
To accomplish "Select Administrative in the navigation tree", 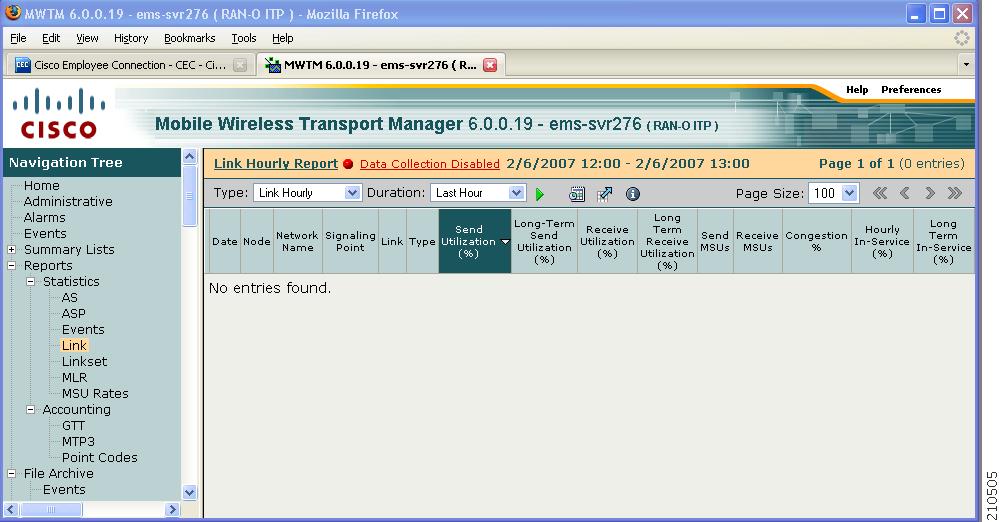I will tap(68, 201).
